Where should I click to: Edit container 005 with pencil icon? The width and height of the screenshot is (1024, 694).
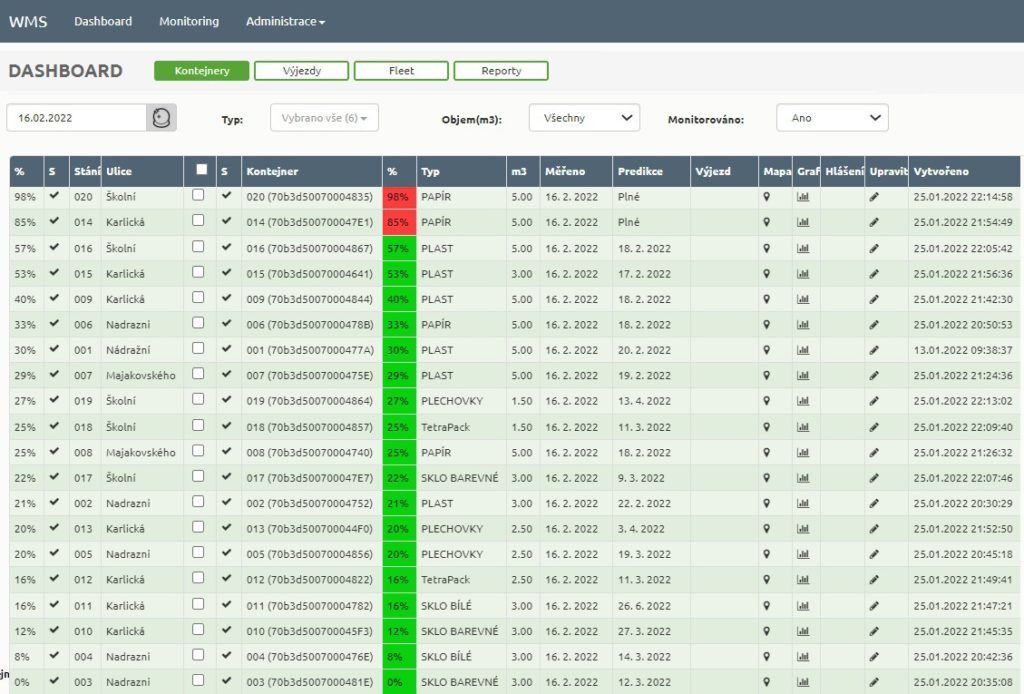(x=874, y=554)
